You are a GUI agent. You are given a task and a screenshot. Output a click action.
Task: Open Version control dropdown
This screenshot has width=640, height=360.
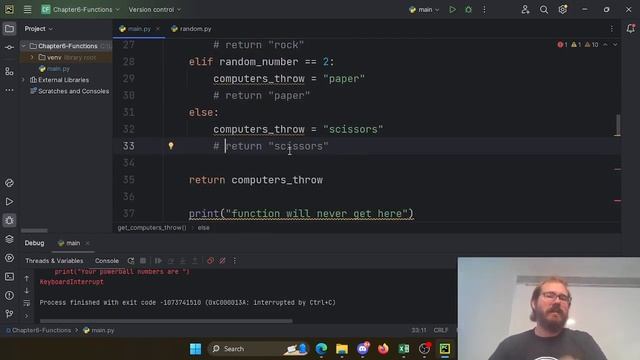[x=155, y=9]
